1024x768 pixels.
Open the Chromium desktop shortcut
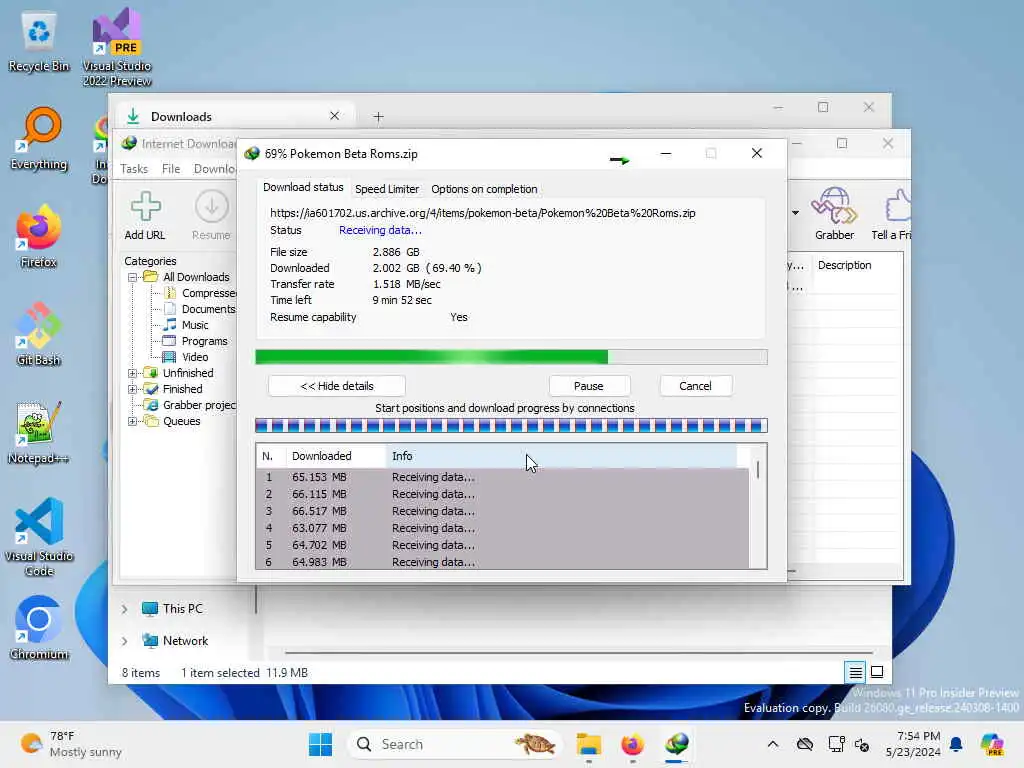coord(39,628)
